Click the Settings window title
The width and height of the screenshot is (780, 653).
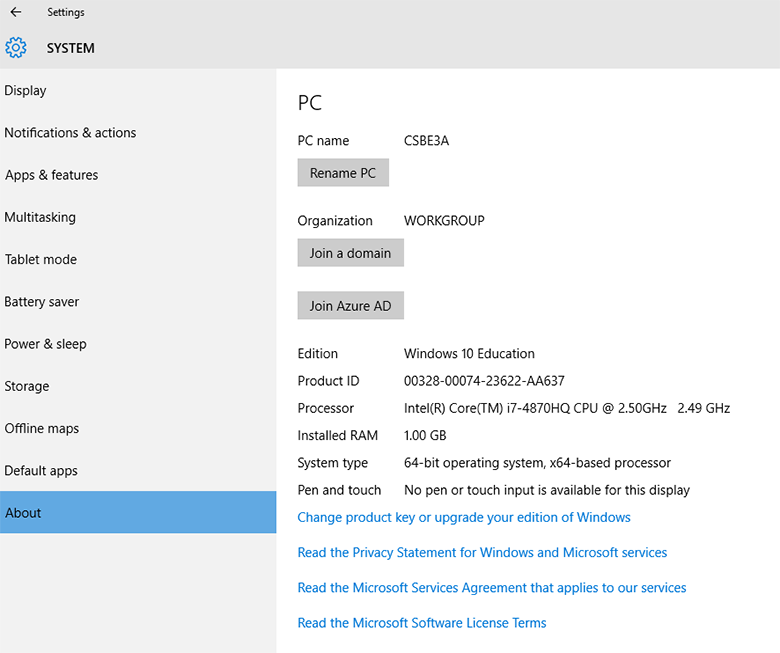66,12
